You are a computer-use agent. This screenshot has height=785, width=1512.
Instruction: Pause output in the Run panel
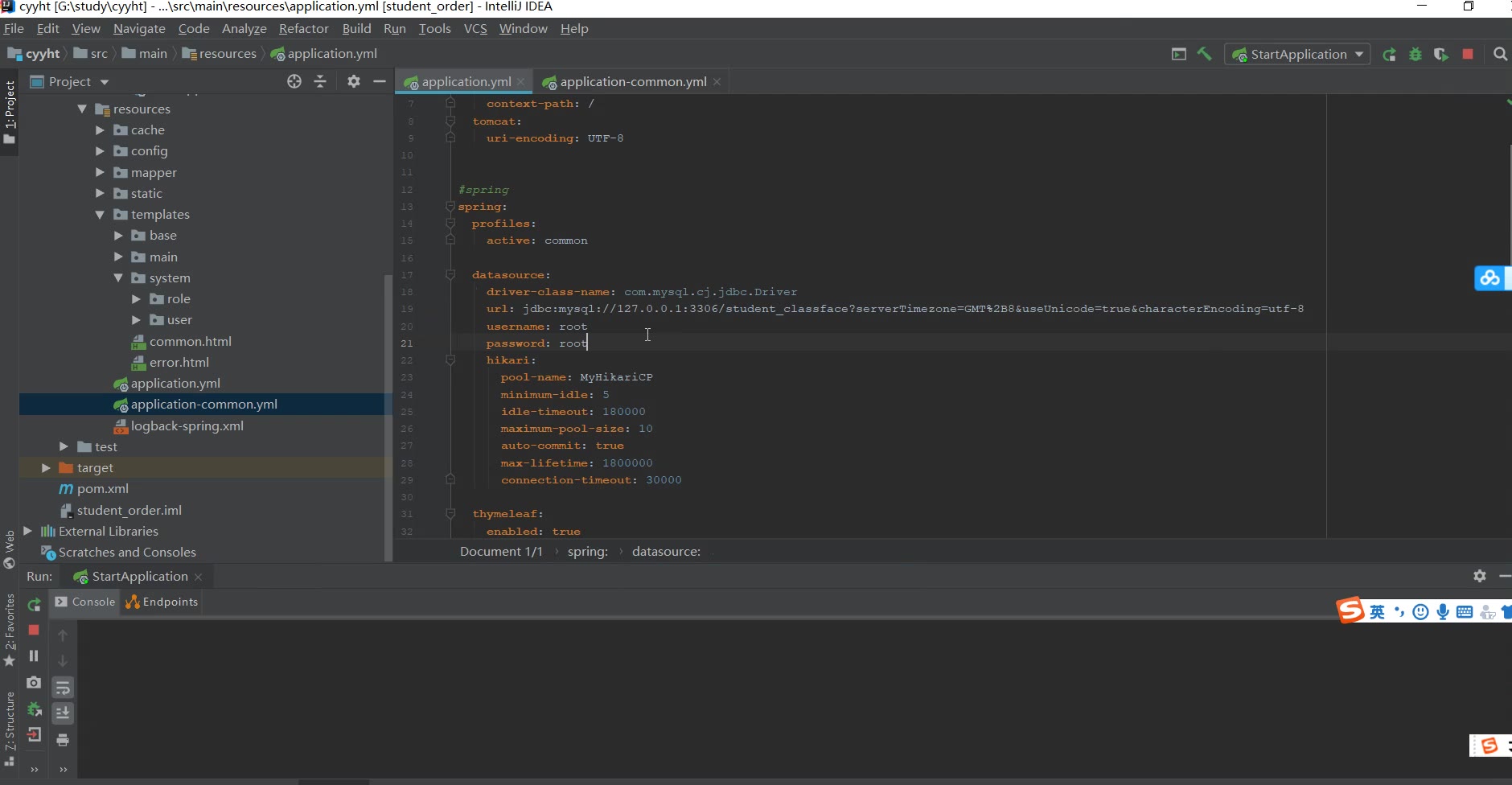(x=34, y=656)
